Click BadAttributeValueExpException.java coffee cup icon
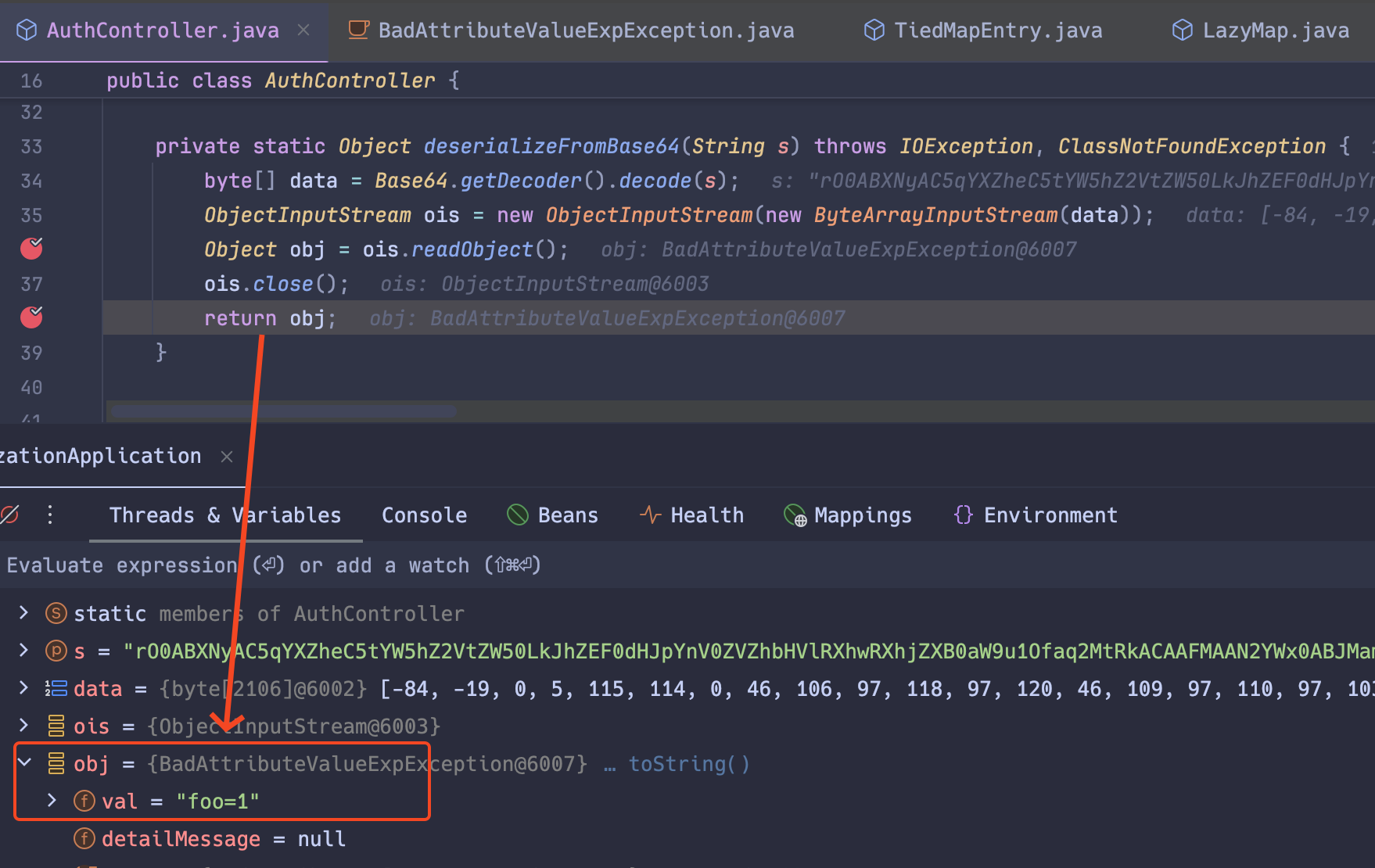The width and height of the screenshot is (1375, 868). click(x=358, y=30)
